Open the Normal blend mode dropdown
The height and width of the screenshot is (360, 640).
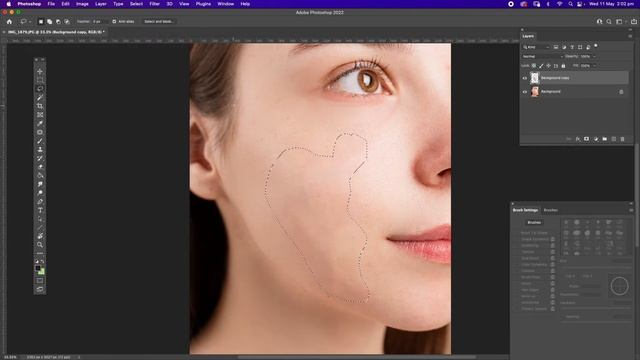click(x=542, y=56)
